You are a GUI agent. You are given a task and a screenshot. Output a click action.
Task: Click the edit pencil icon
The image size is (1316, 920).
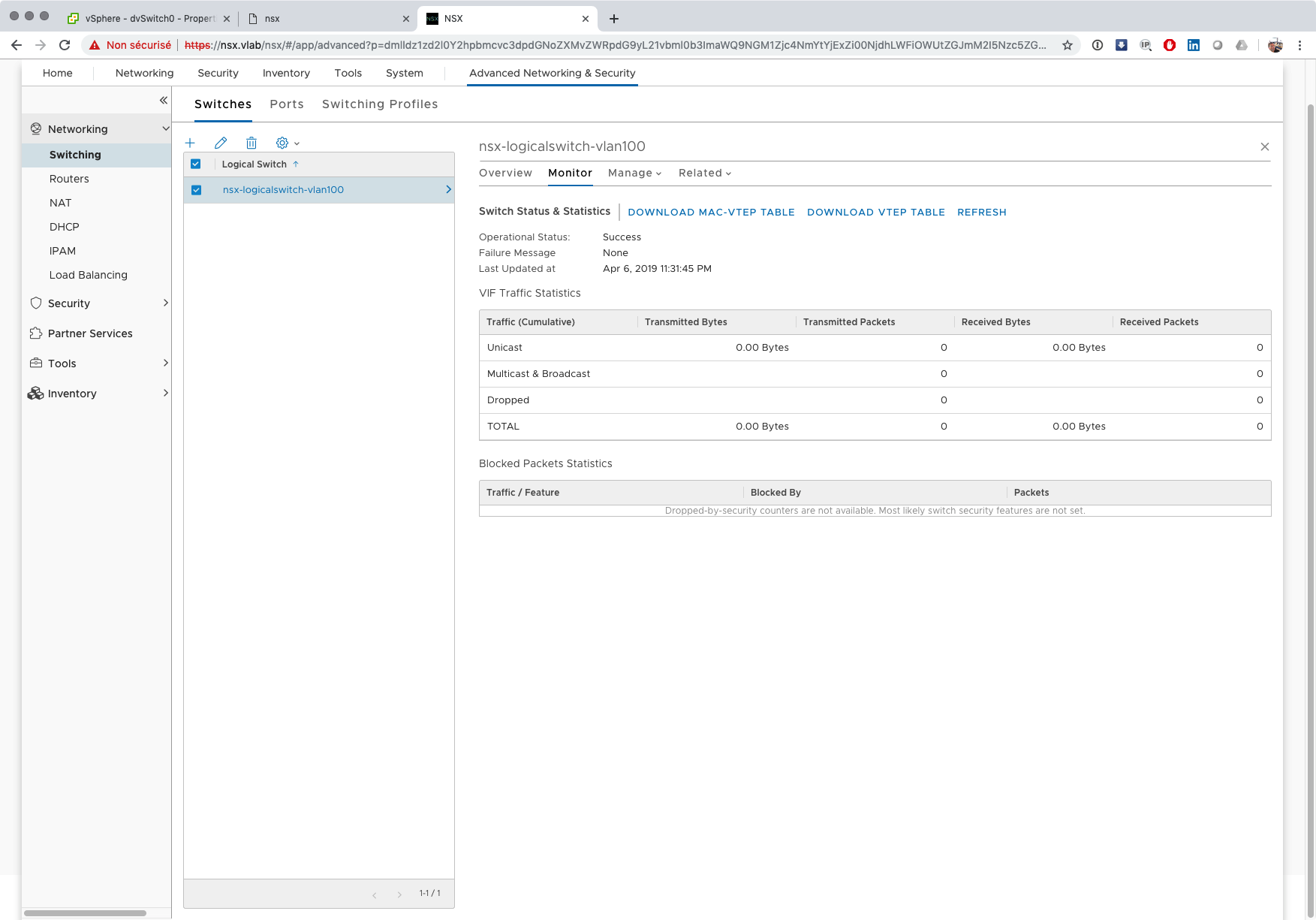pos(221,143)
